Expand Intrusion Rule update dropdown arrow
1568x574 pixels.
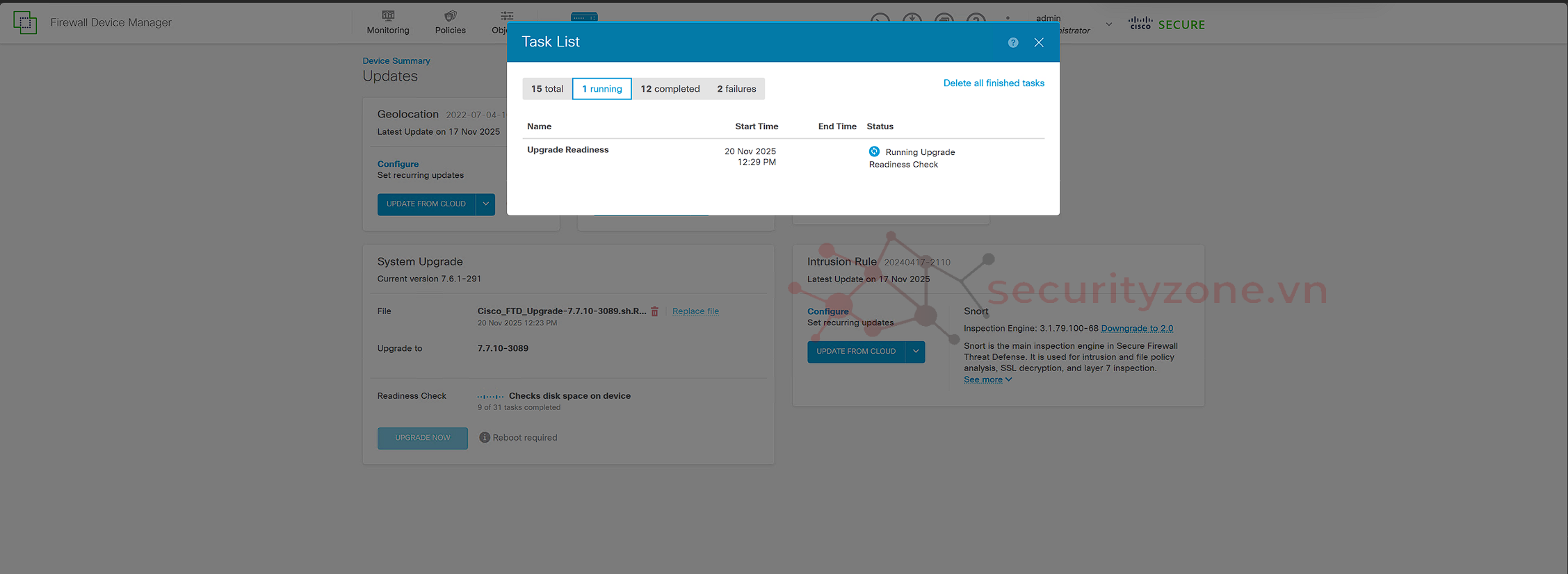point(916,352)
